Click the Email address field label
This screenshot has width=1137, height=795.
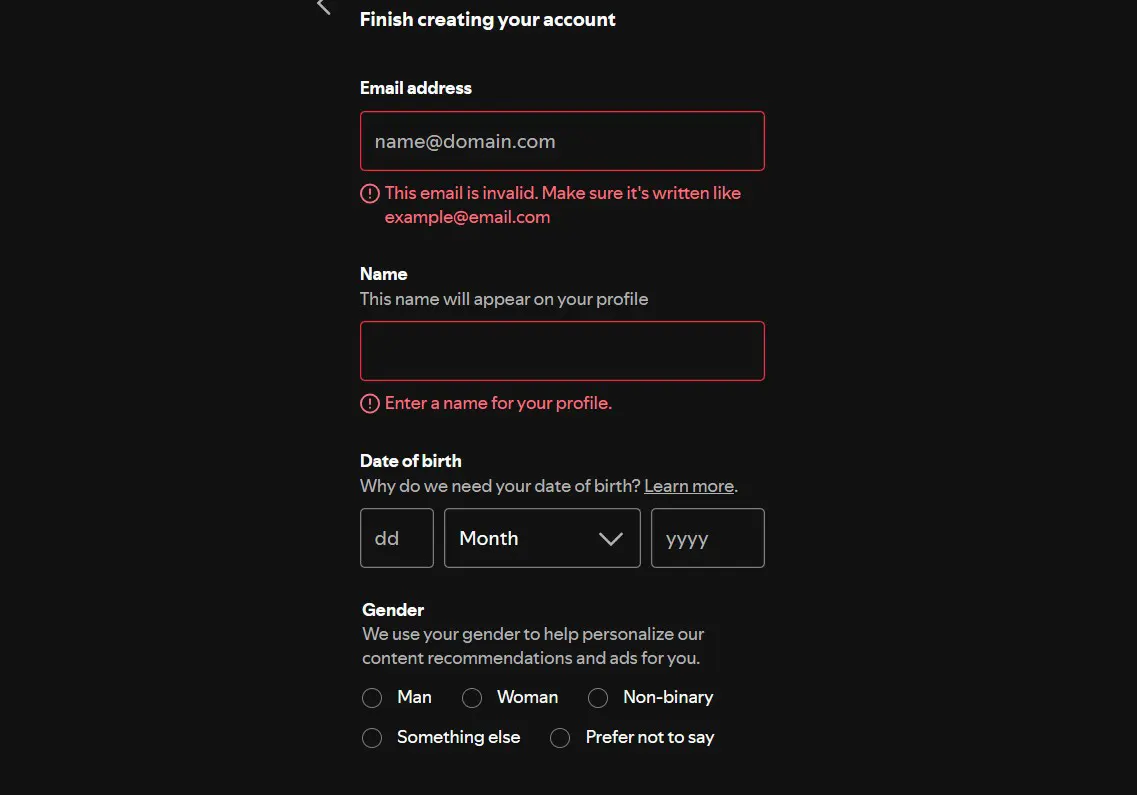click(x=416, y=88)
